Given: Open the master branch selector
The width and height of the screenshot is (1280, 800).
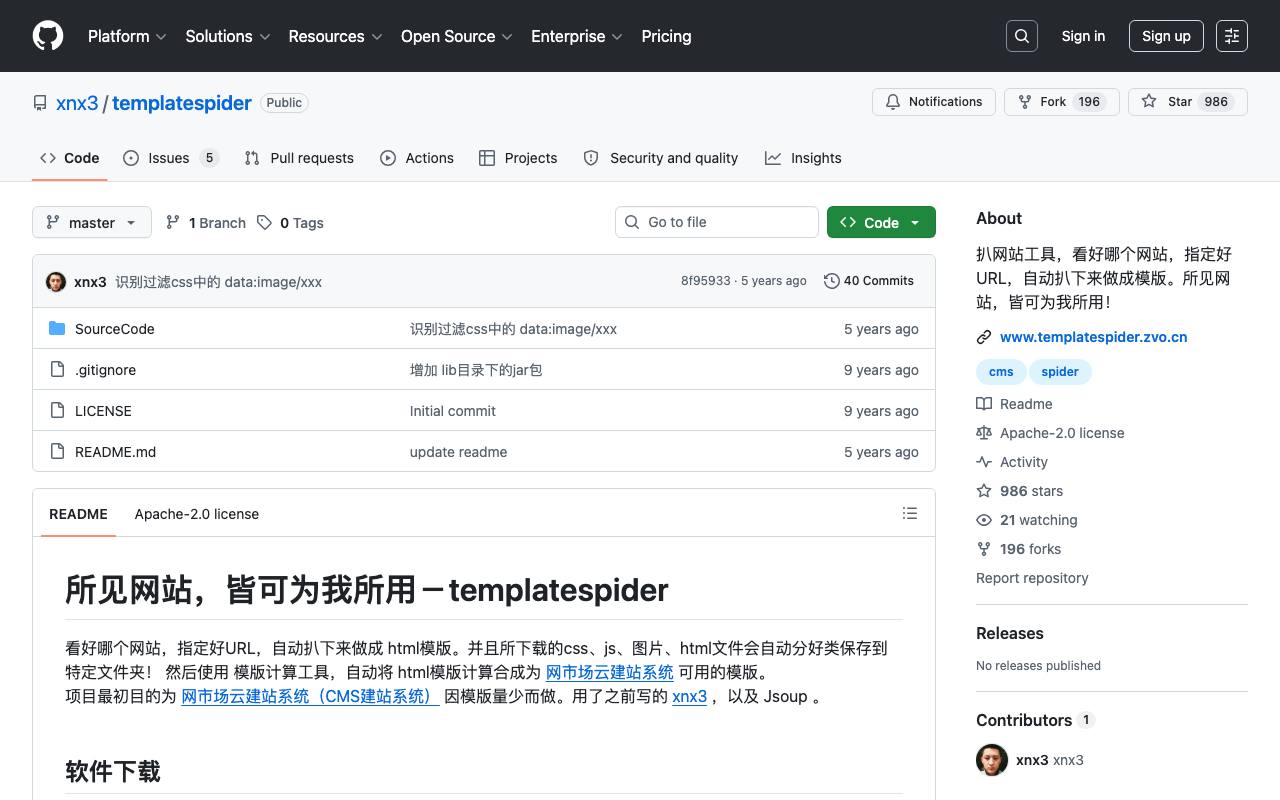Looking at the screenshot, I should [92, 222].
